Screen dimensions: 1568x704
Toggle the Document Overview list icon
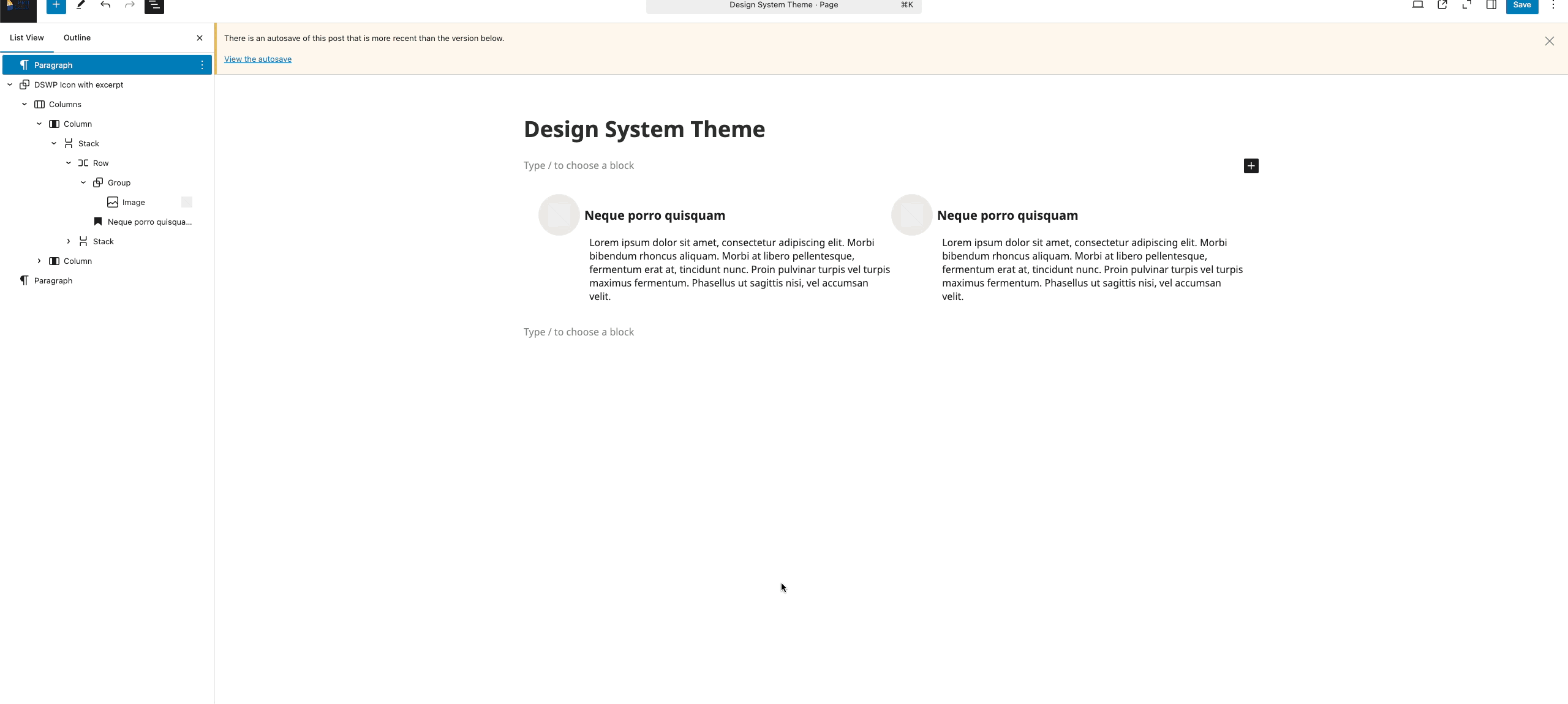pyautogui.click(x=154, y=5)
